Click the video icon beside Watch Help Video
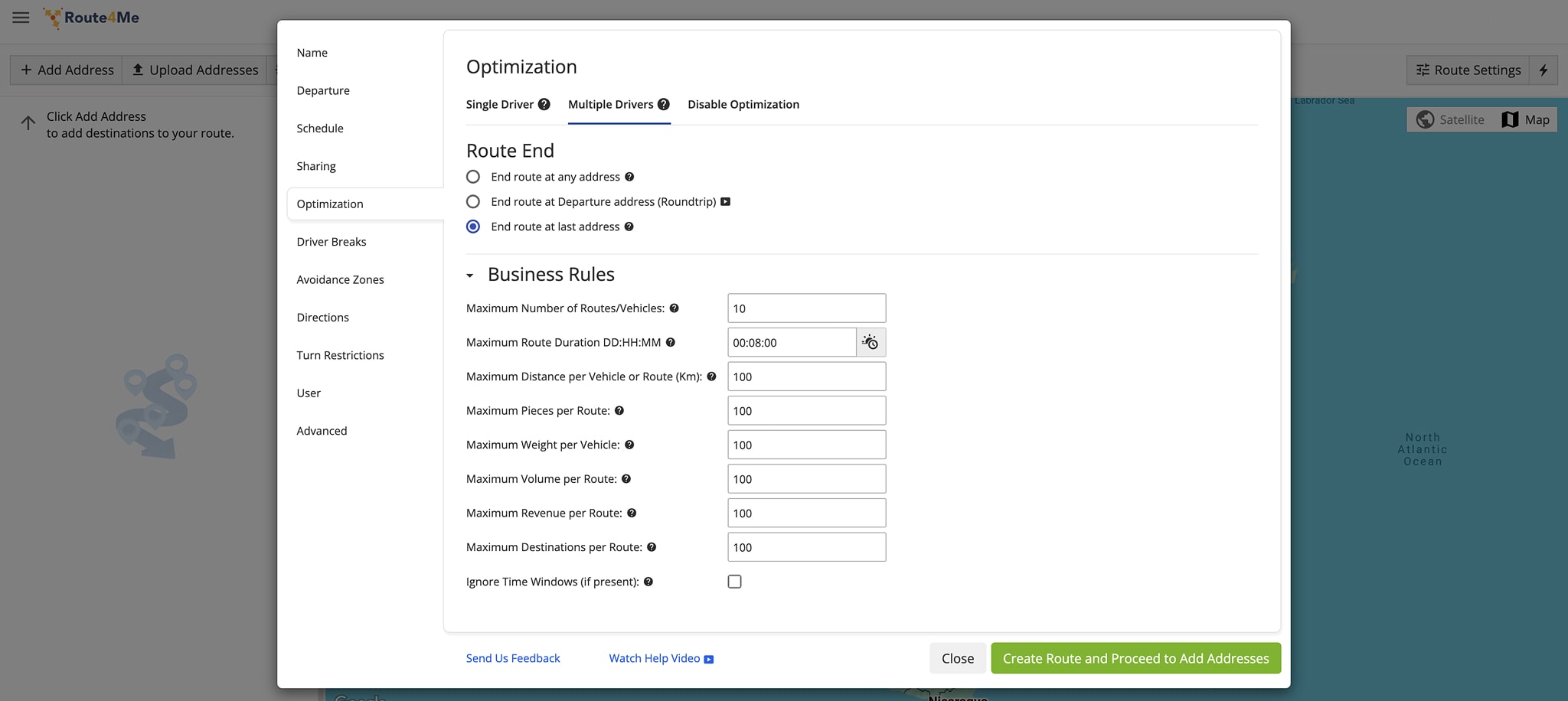 tap(709, 659)
